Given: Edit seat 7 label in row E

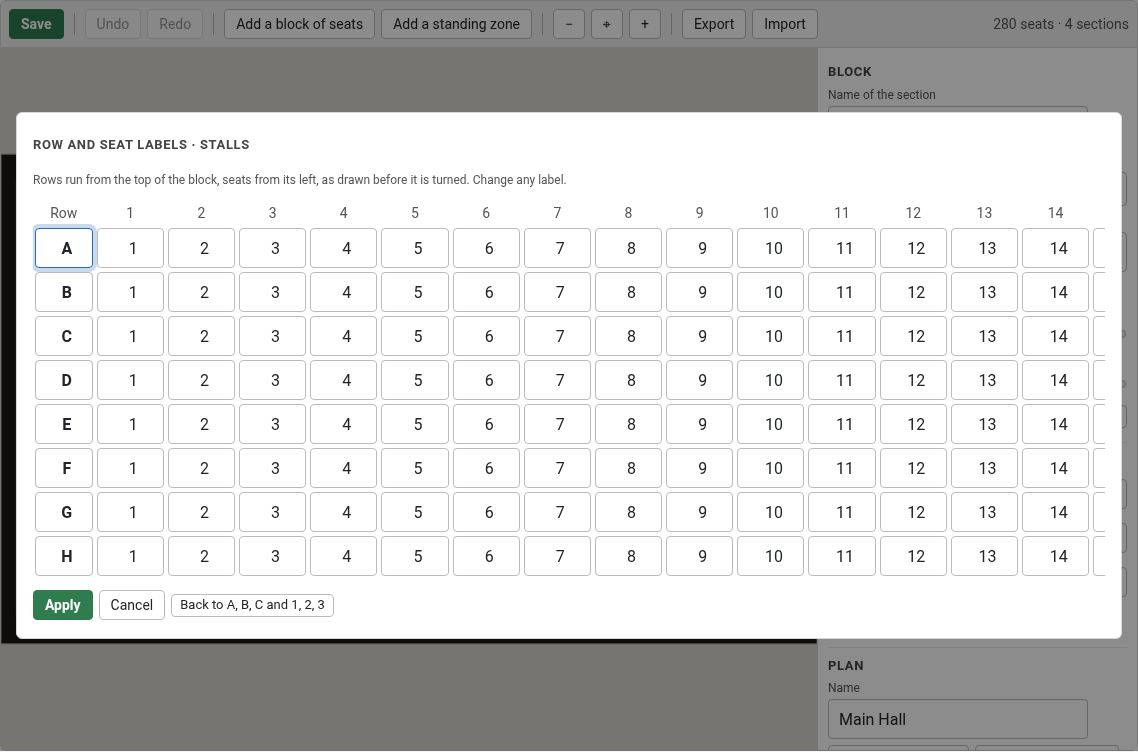Looking at the screenshot, I should 557,424.
